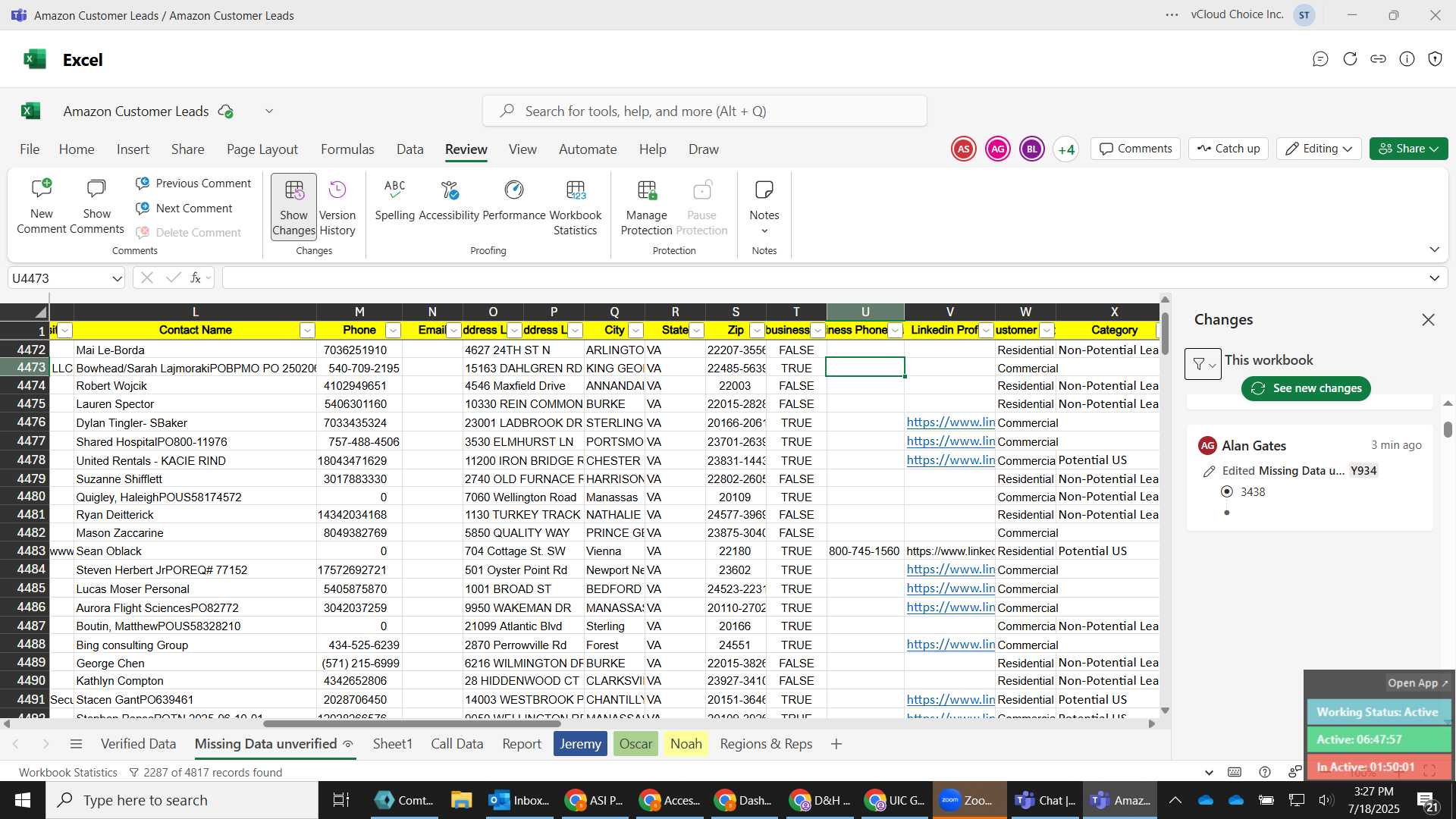The height and width of the screenshot is (819, 1456).
Task: Open the Share dropdown button
Action: pos(1408,149)
